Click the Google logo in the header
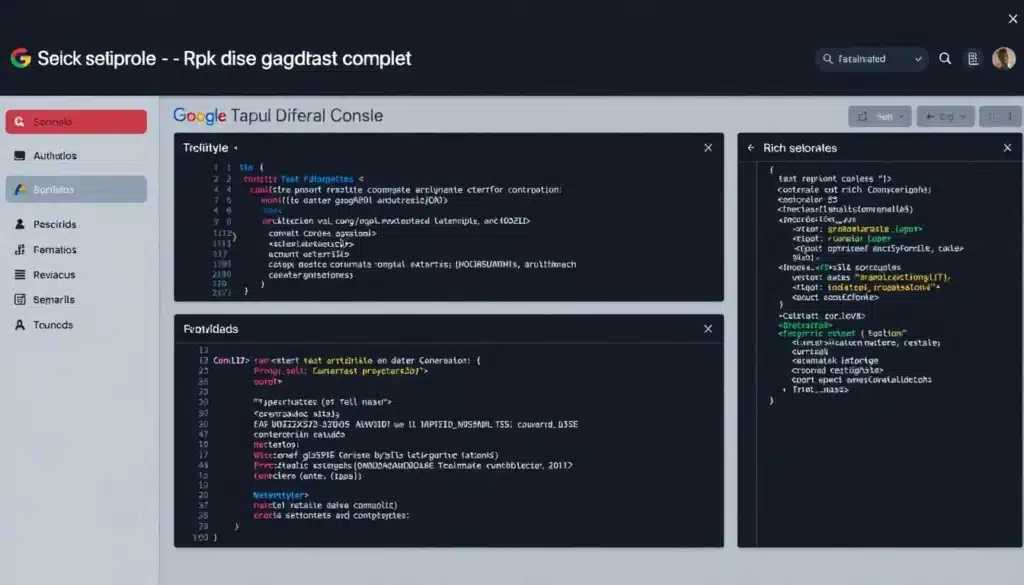Image resolution: width=1024 pixels, height=585 pixels. (x=20, y=59)
